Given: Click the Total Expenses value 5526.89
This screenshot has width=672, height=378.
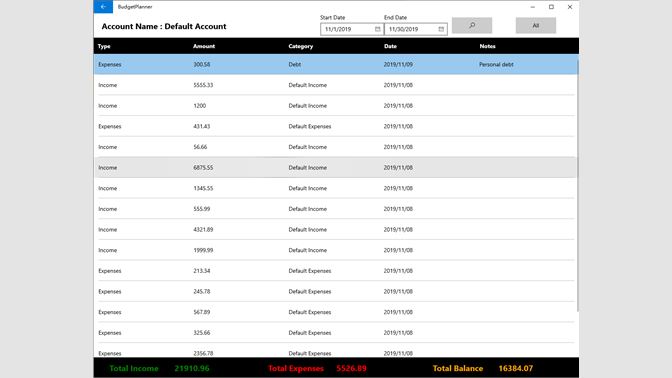Looking at the screenshot, I should [x=351, y=368].
